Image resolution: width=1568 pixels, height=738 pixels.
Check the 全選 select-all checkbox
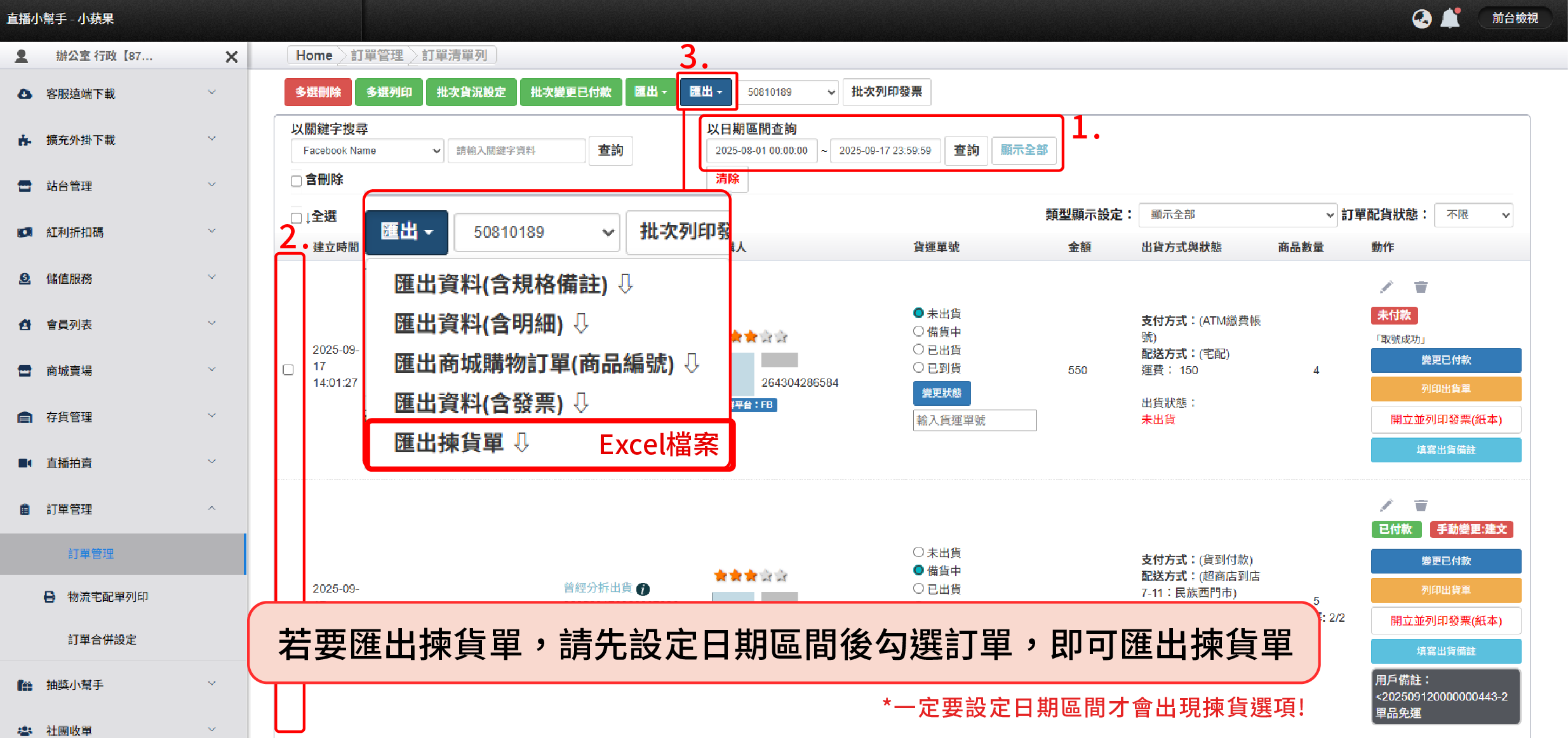coord(296,218)
